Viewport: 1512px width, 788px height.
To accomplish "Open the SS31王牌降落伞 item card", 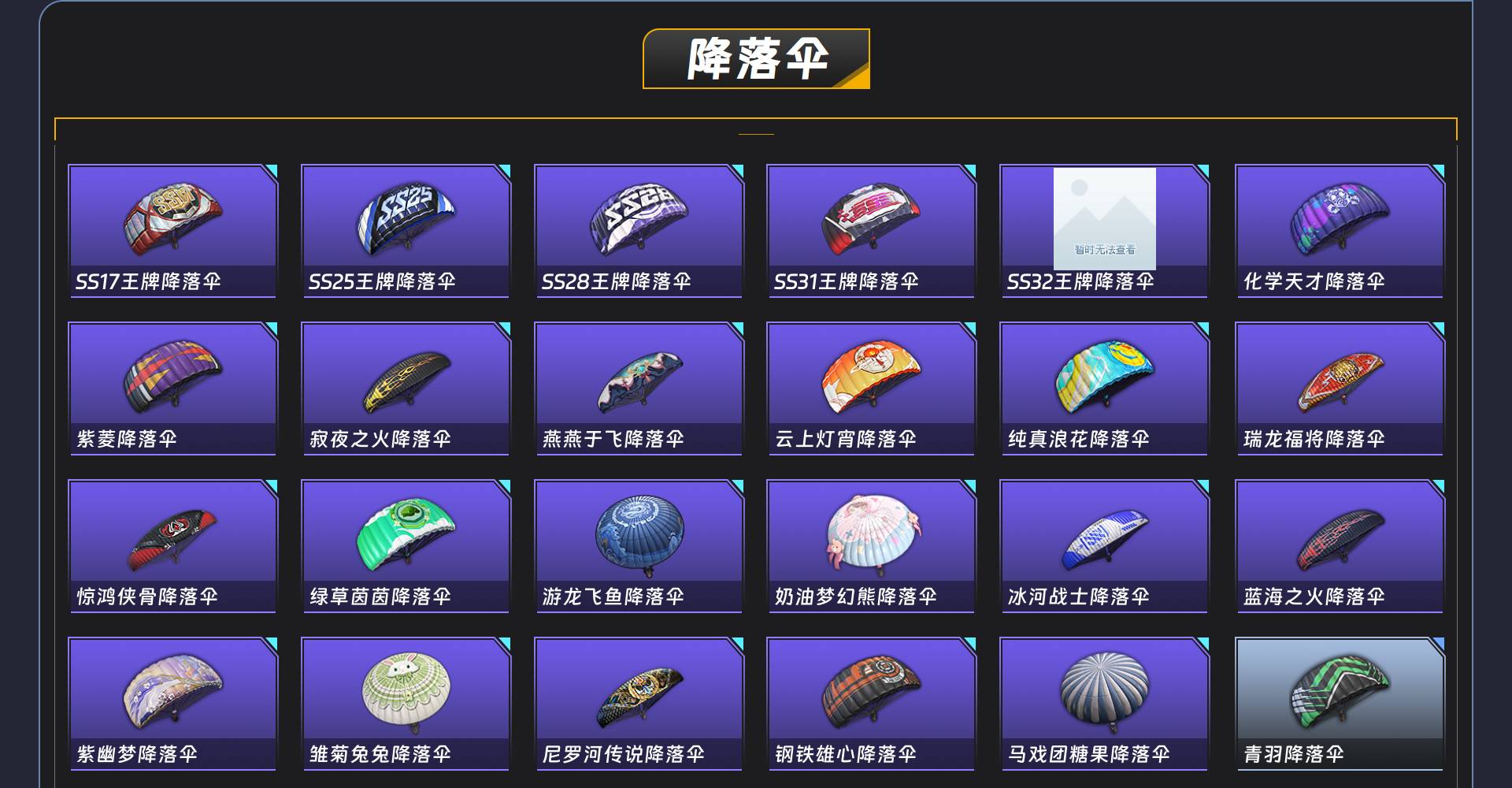I will pyautogui.click(x=871, y=231).
